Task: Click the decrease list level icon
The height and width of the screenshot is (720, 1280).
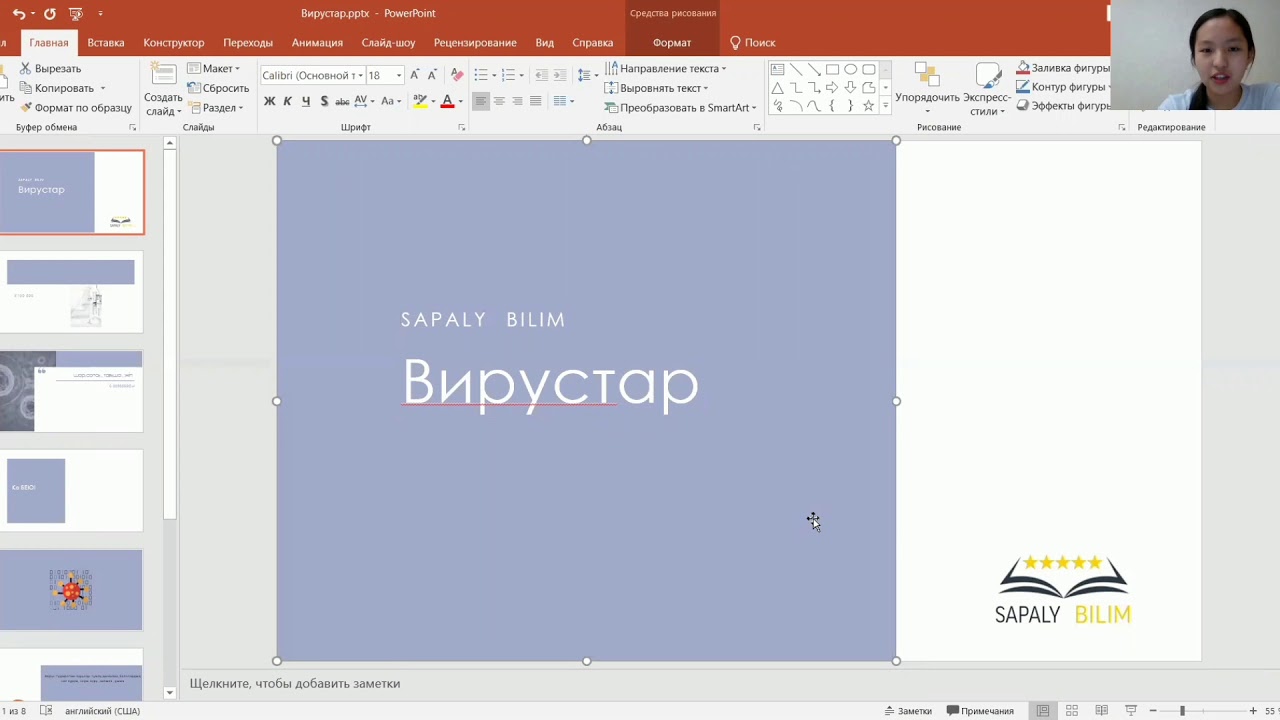Action: coord(541,75)
